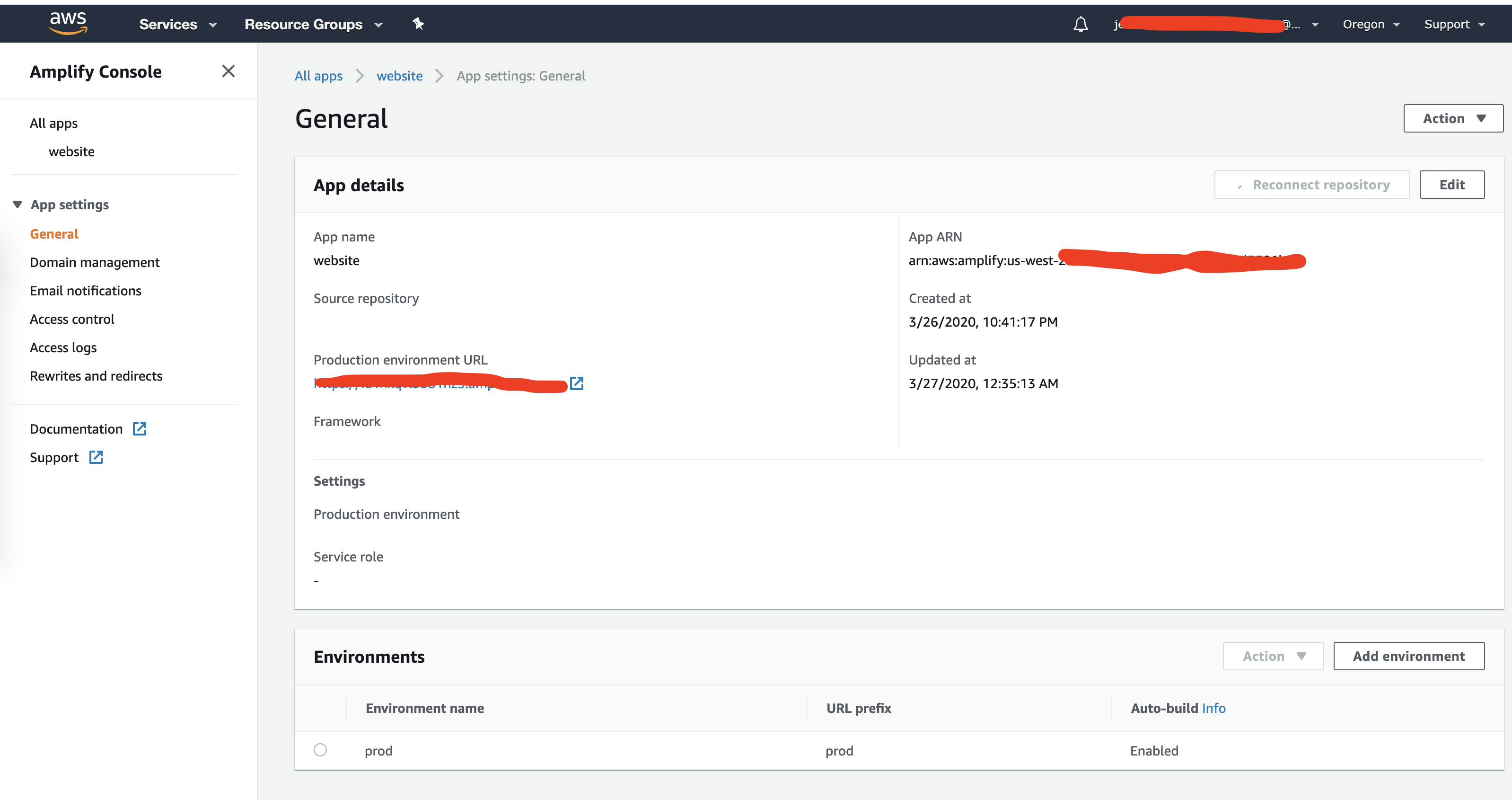The height and width of the screenshot is (800, 1512).
Task: Open the Services dropdown menu
Action: [178, 24]
